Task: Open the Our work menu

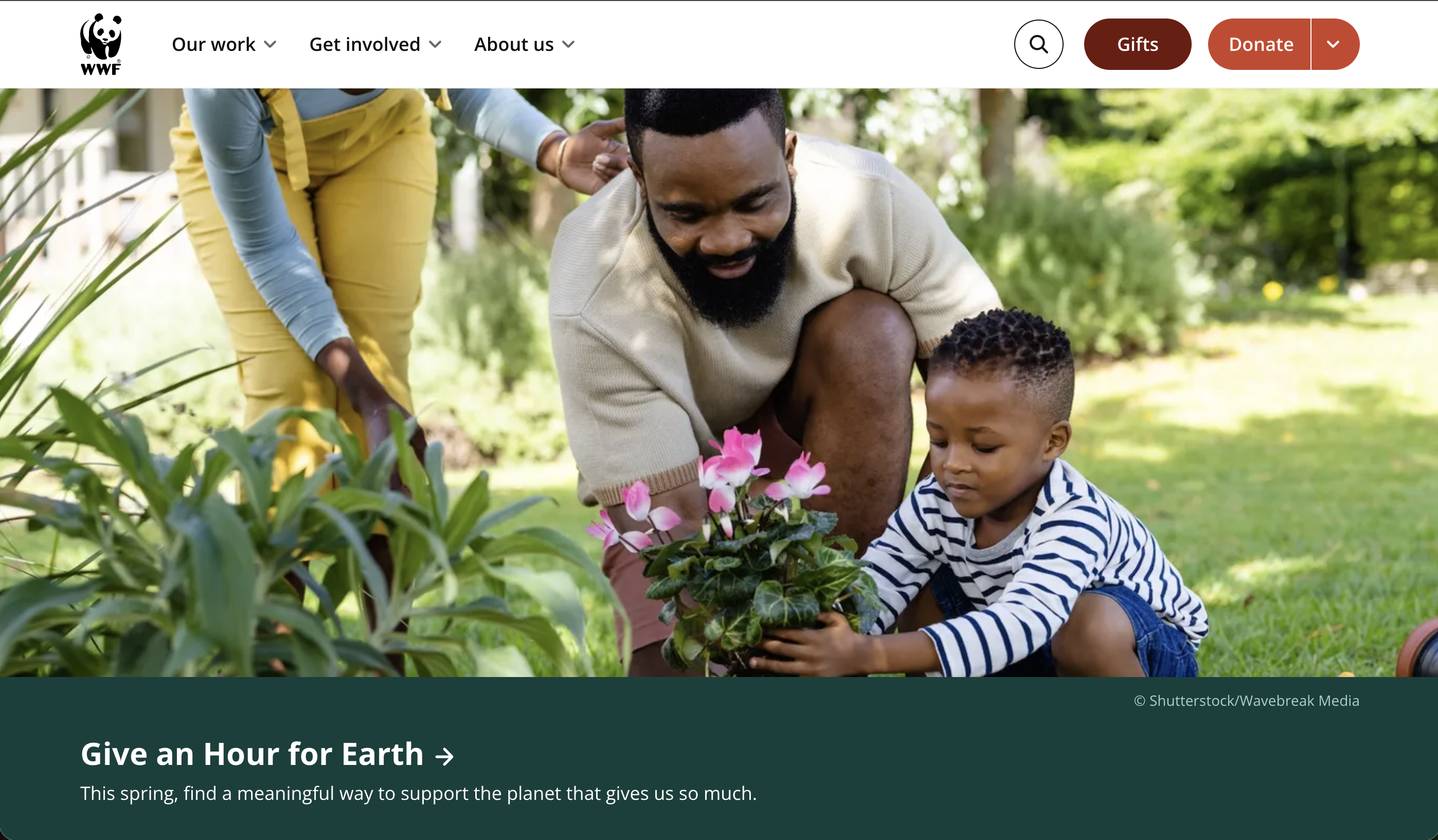Action: [x=224, y=45]
